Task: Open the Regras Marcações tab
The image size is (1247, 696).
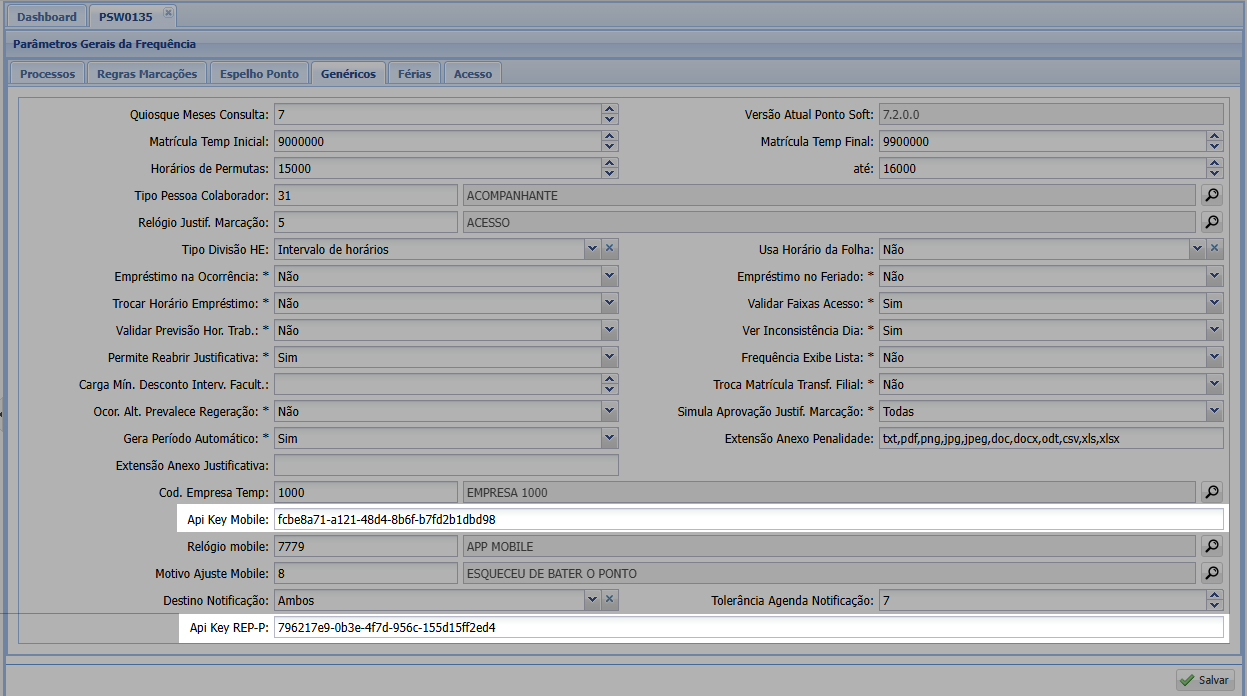Action: pyautogui.click(x=148, y=74)
